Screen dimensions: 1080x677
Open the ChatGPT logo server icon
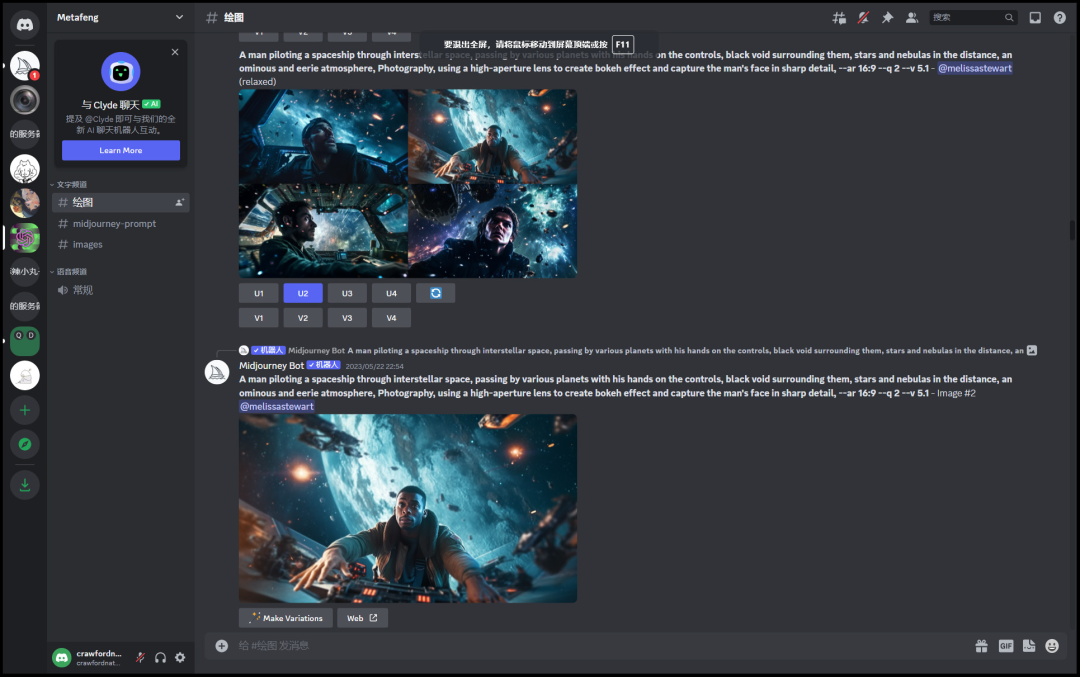coord(25,238)
